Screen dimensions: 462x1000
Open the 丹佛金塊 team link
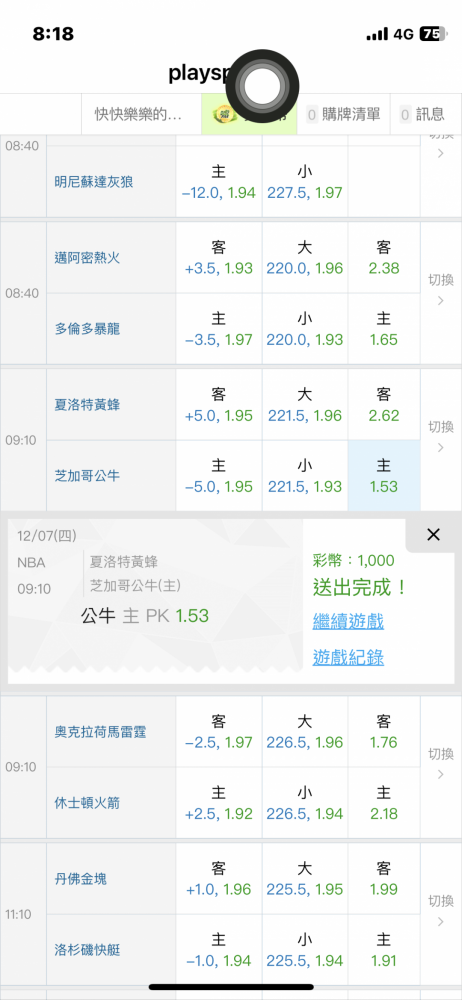point(80,879)
